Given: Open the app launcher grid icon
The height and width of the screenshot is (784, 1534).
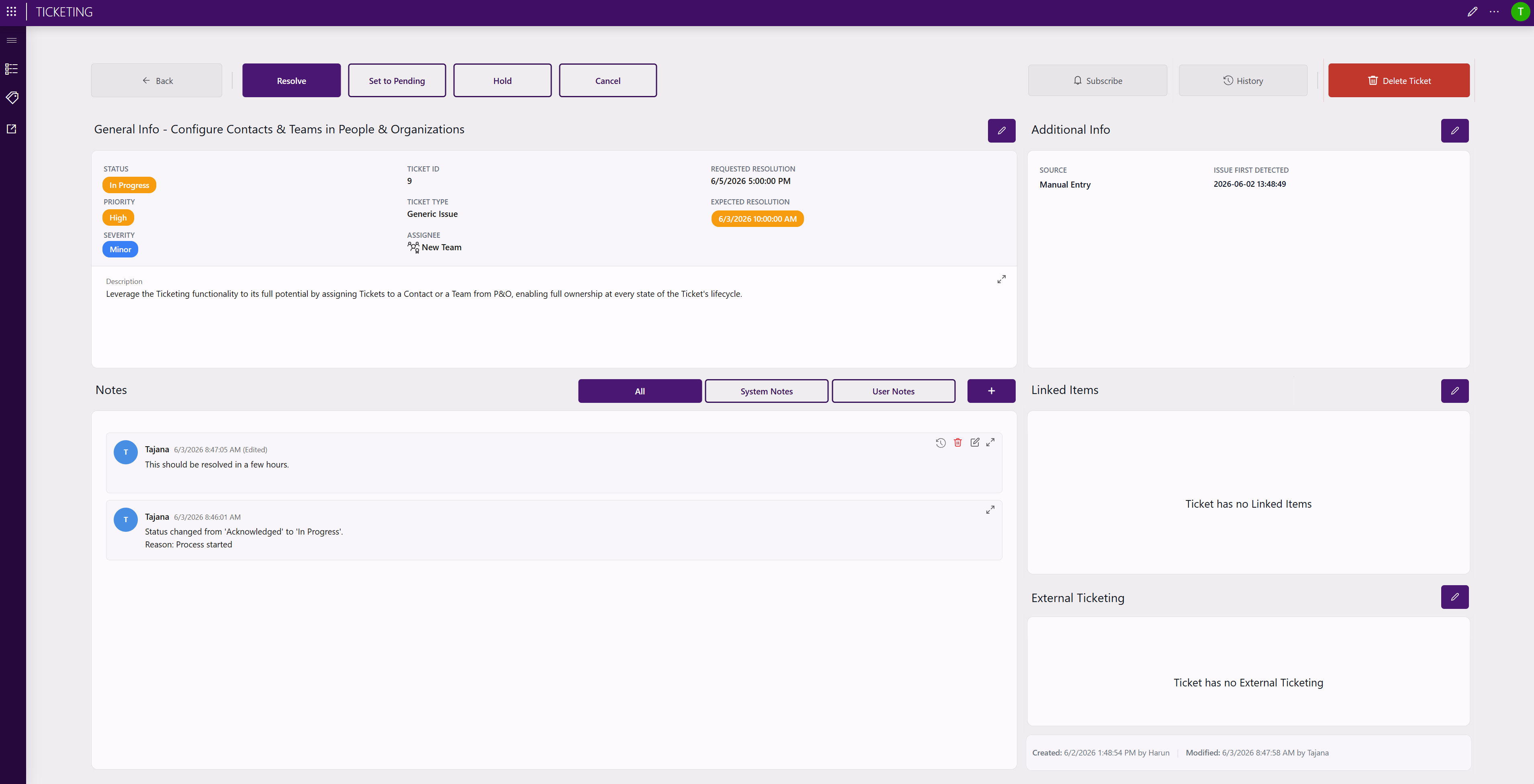Looking at the screenshot, I should click(x=11, y=12).
